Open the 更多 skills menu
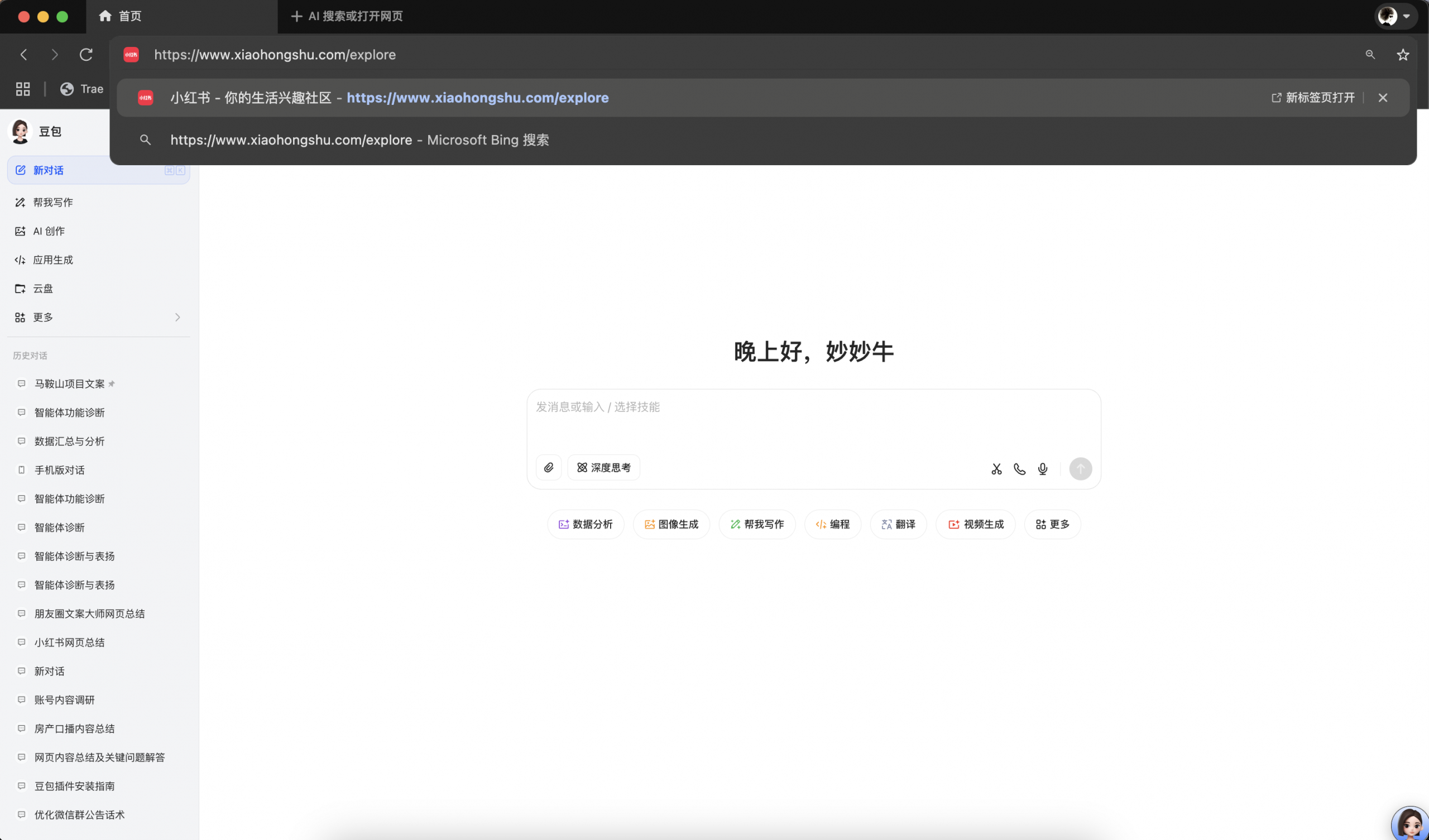The width and height of the screenshot is (1429, 840). [x=1052, y=524]
